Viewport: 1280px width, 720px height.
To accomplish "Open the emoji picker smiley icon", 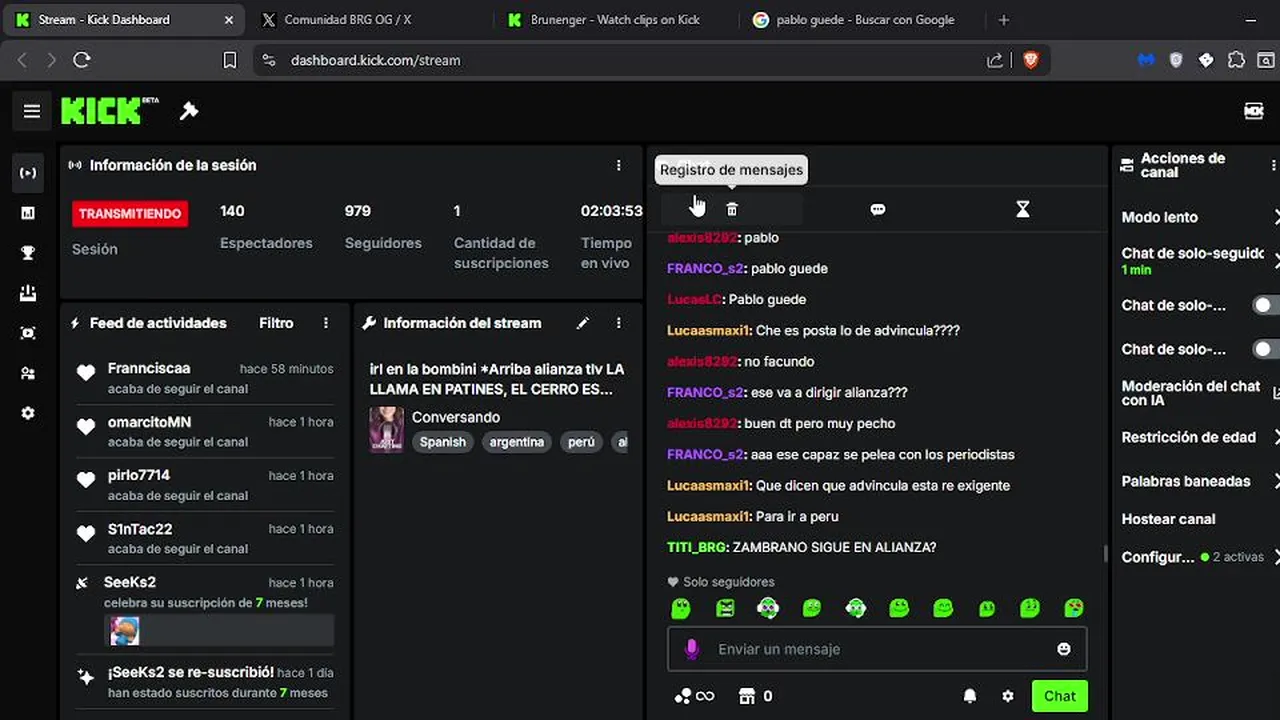I will pos(1064,649).
